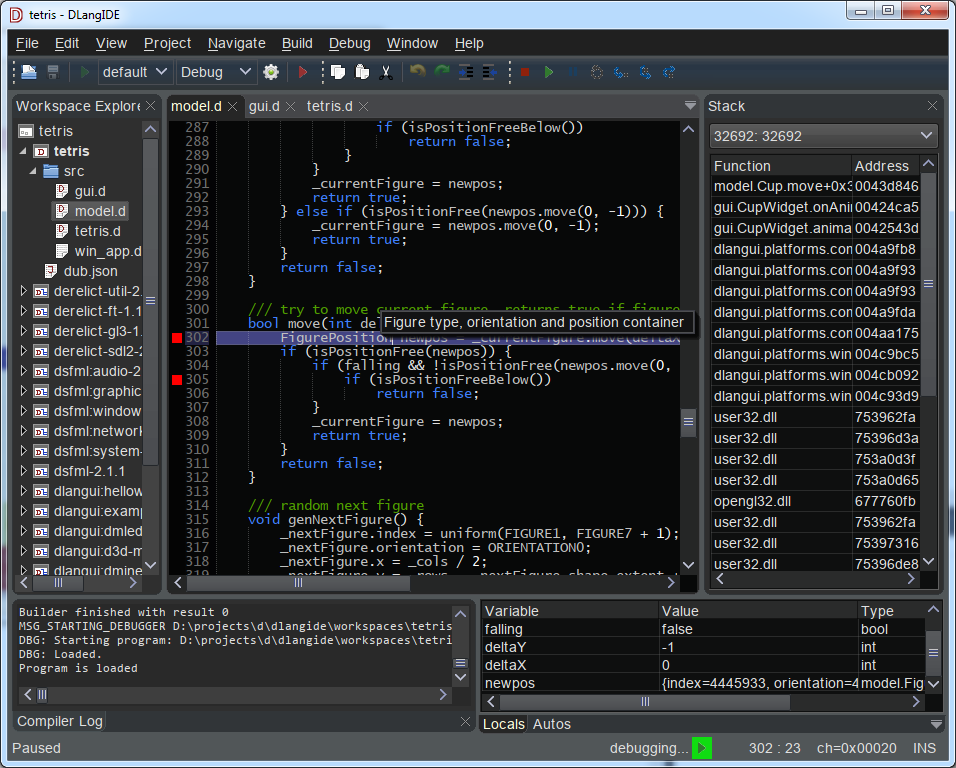Toggle INS insert mode in status bar
This screenshot has width=956, height=768.
coord(924,748)
